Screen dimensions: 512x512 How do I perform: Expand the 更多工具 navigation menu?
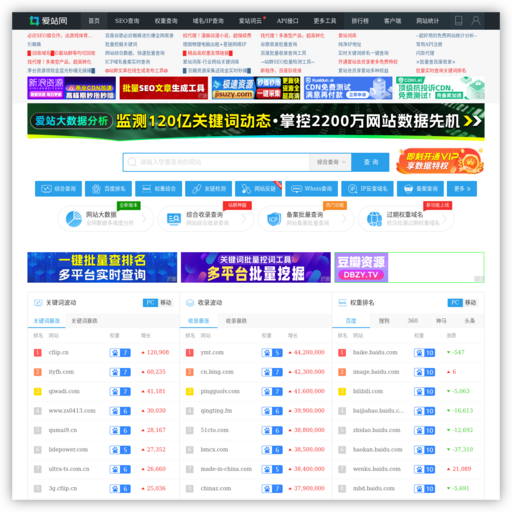(325, 21)
